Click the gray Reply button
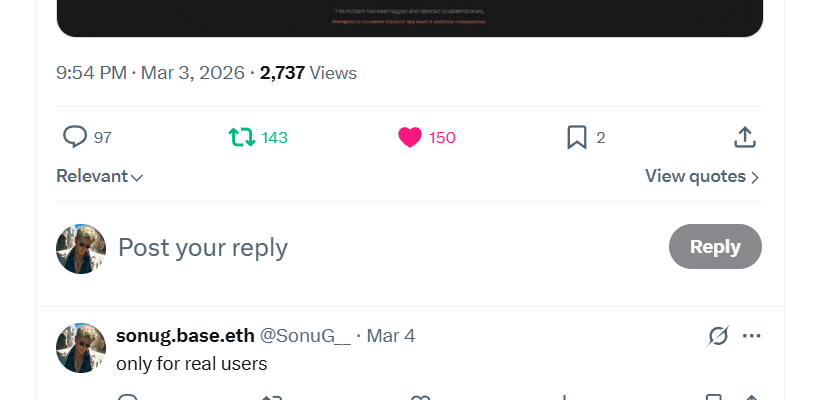This screenshot has width=813, height=400. coord(715,246)
